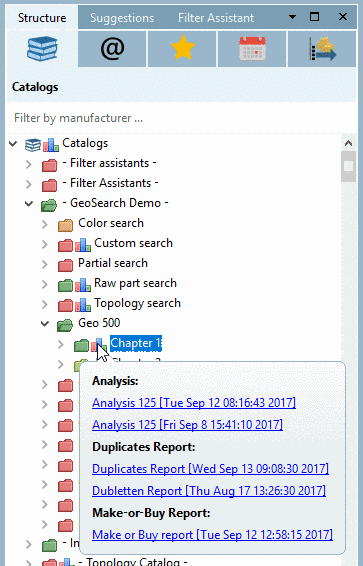Select the Raw part search tree item

(x=135, y=283)
